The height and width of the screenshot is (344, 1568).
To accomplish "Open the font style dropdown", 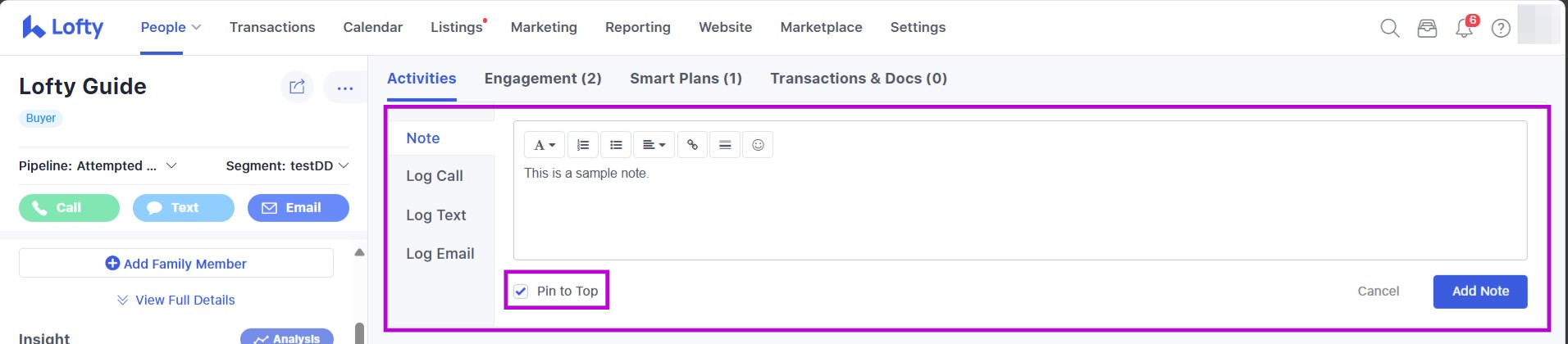I will [x=545, y=145].
